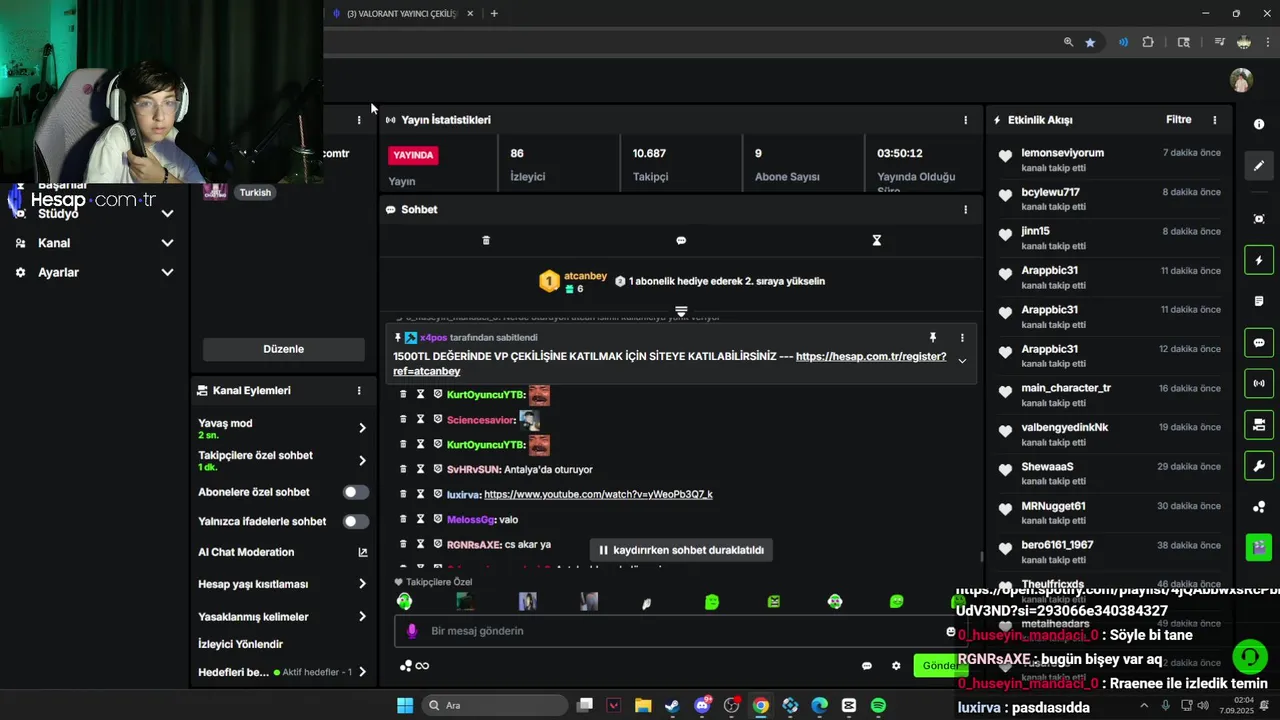Open Steam from the Windows taskbar
Viewport: 1280px width, 720px height.
(672, 705)
